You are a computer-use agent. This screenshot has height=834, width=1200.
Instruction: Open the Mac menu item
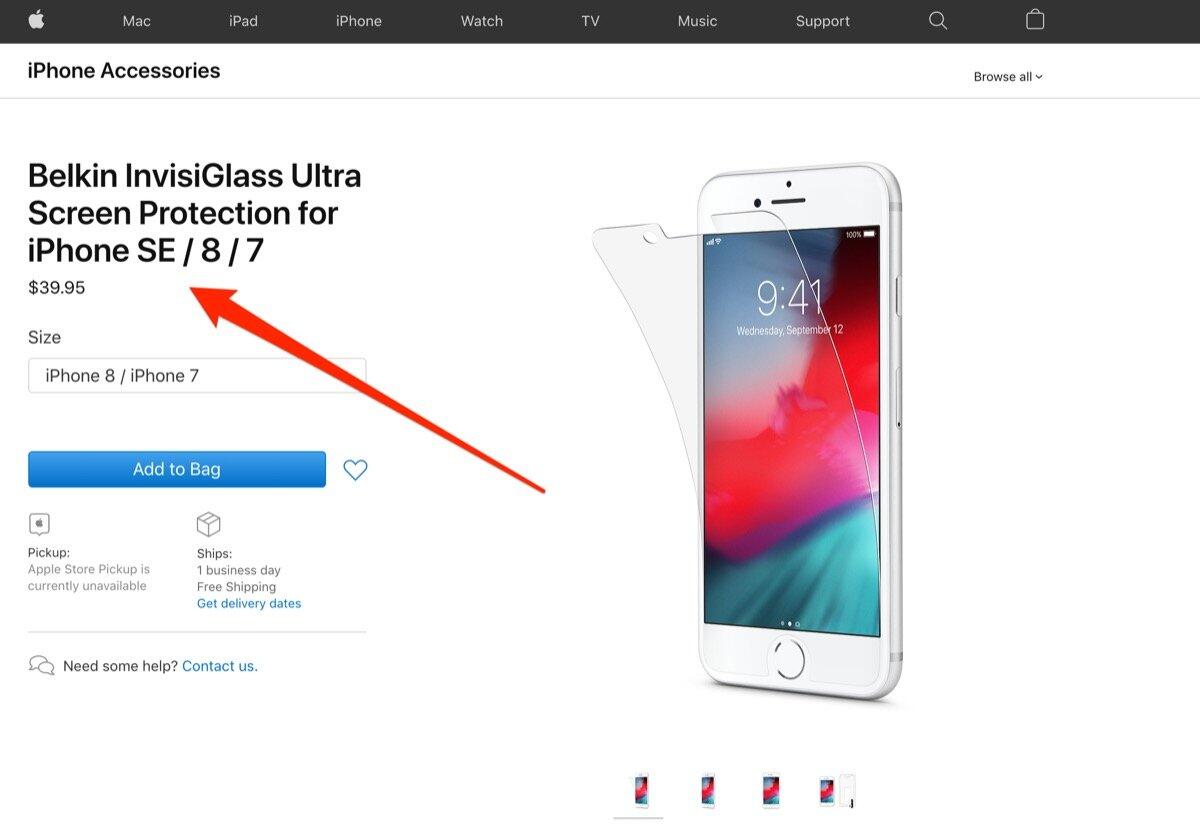(136, 21)
